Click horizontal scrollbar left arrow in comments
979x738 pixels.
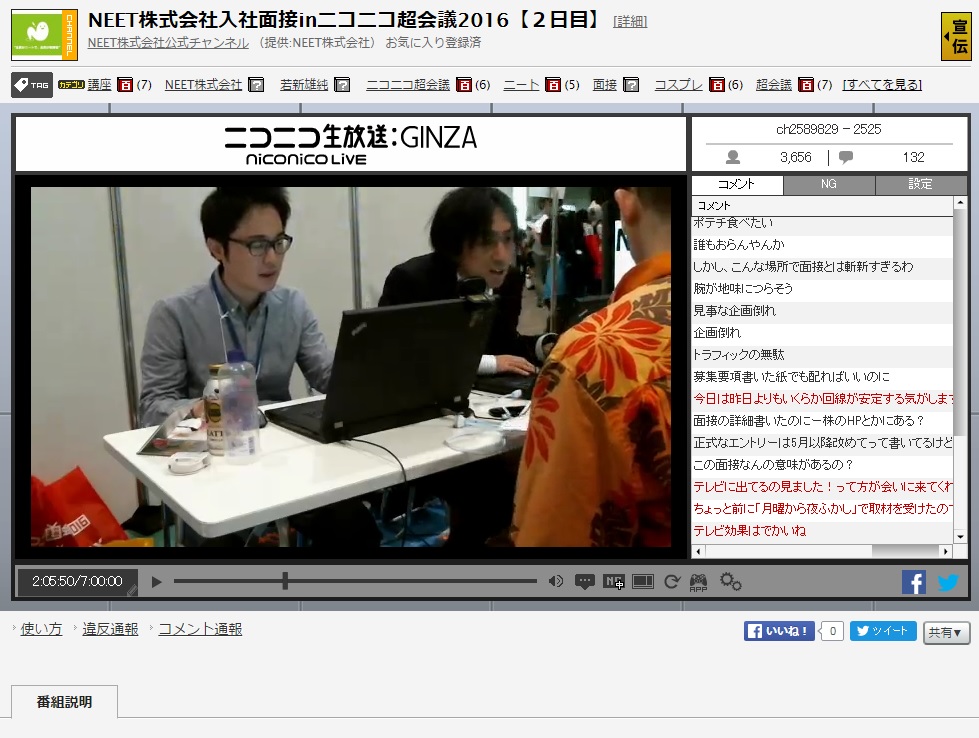[698, 551]
